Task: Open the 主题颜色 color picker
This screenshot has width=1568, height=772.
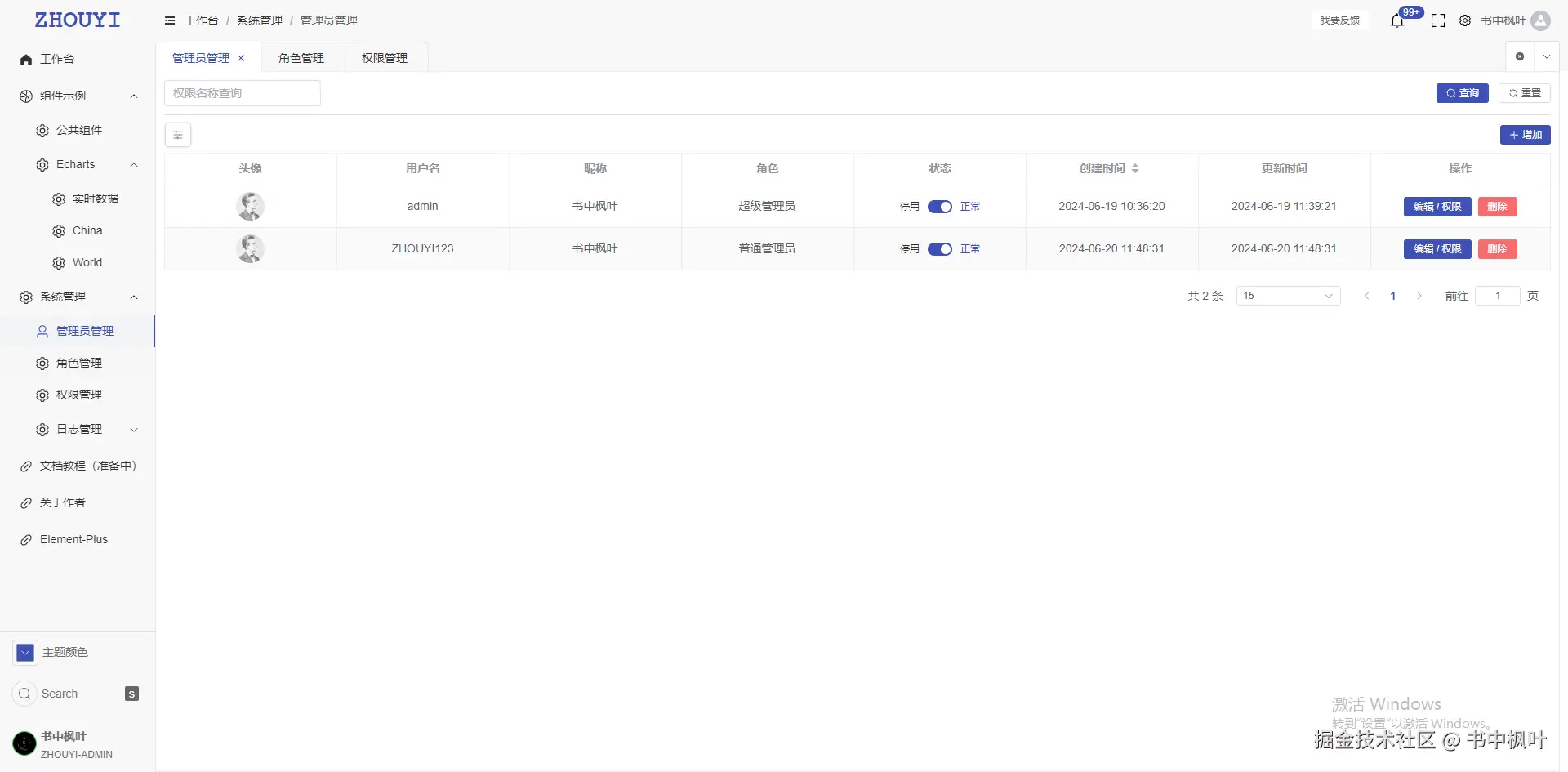Action: 25,652
